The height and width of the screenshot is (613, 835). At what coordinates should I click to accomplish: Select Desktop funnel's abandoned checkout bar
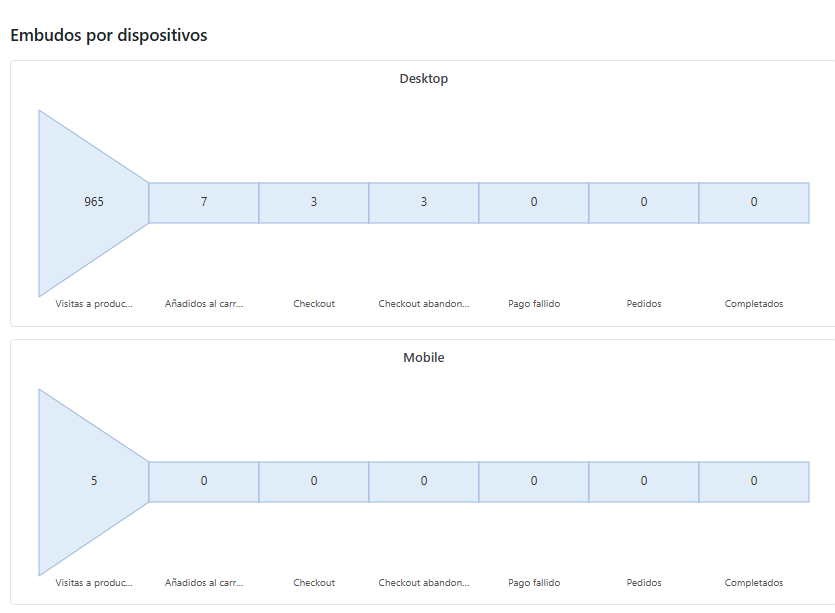pos(424,202)
